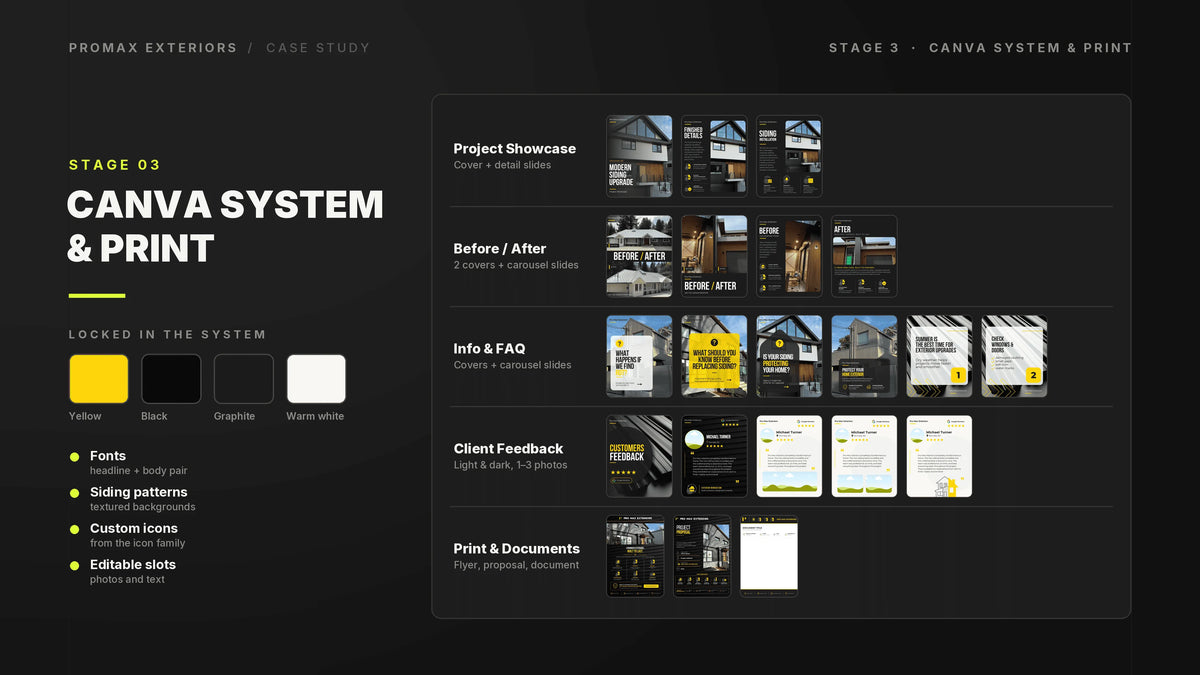1200x675 pixels.
Task: Open the Siding Installation slide thumbnail
Action: coord(789,156)
